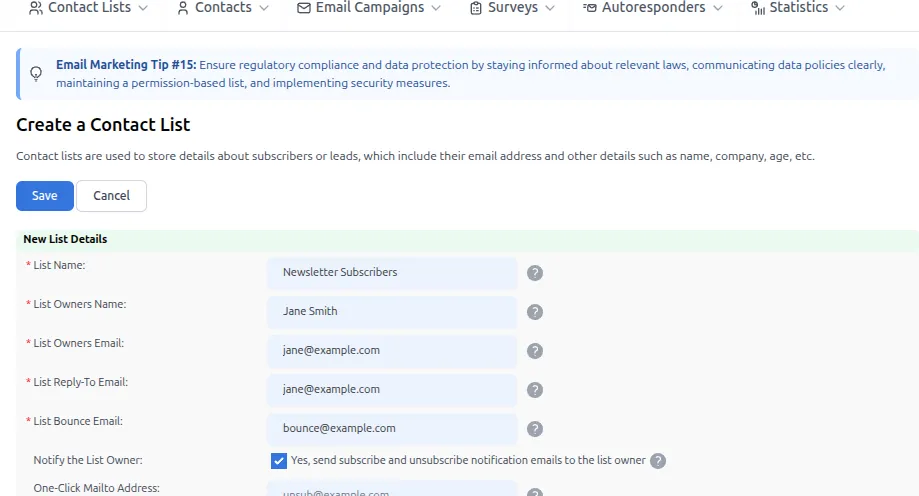Expand the Email Campaigns dropdown arrow
Screen dimensions: 919x496
tap(435, 8)
